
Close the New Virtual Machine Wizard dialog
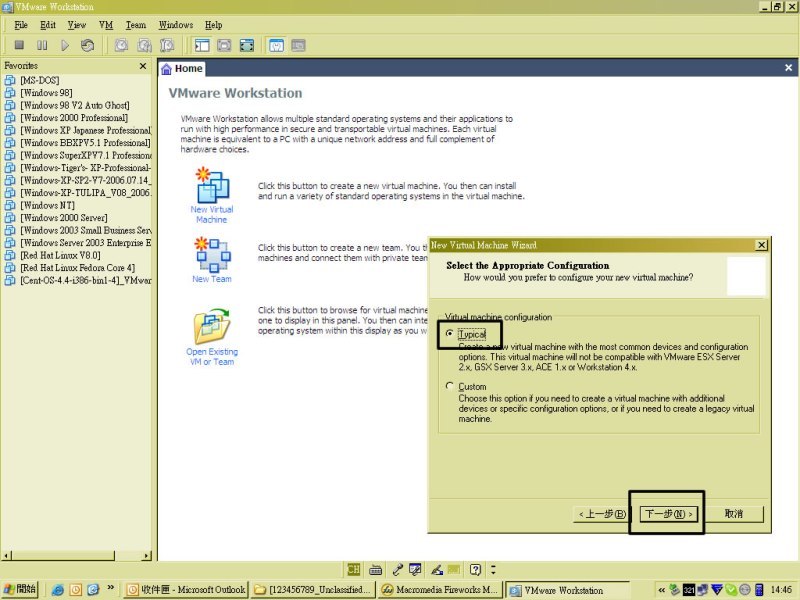tap(761, 245)
